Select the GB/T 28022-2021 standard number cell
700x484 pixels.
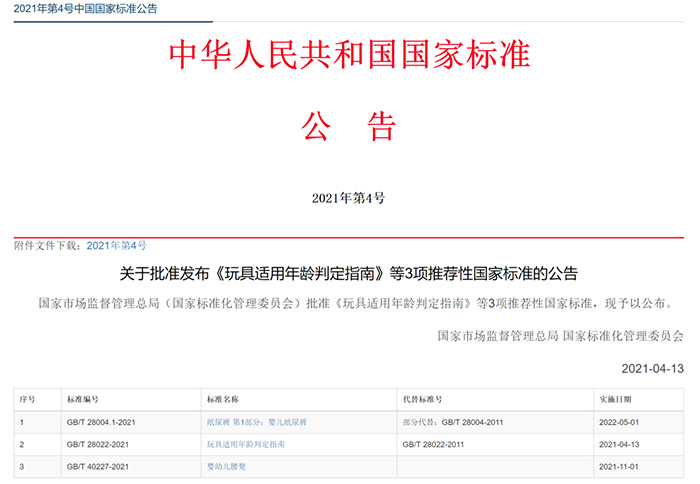click(95, 444)
